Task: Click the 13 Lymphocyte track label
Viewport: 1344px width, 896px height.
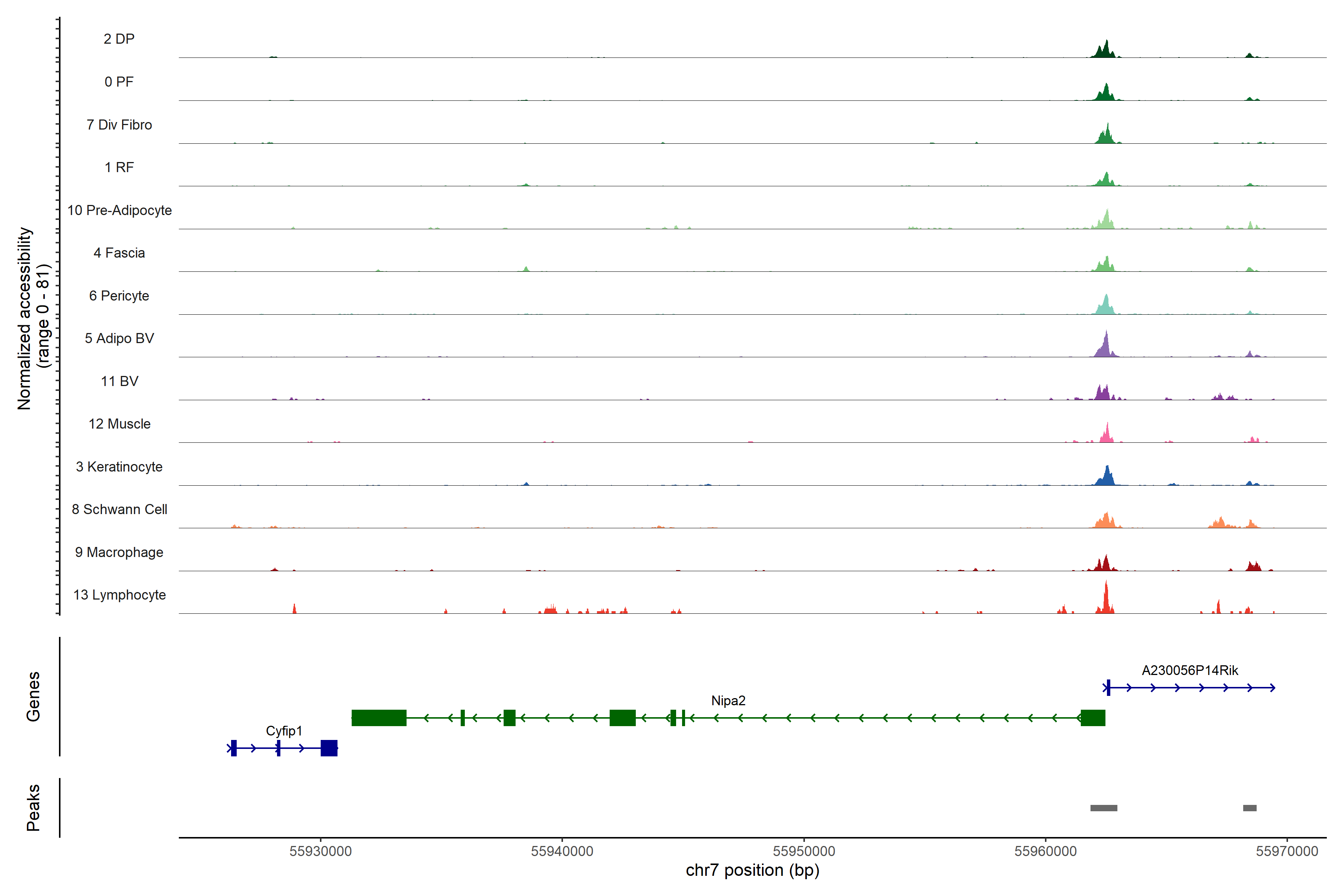Action: click(119, 595)
